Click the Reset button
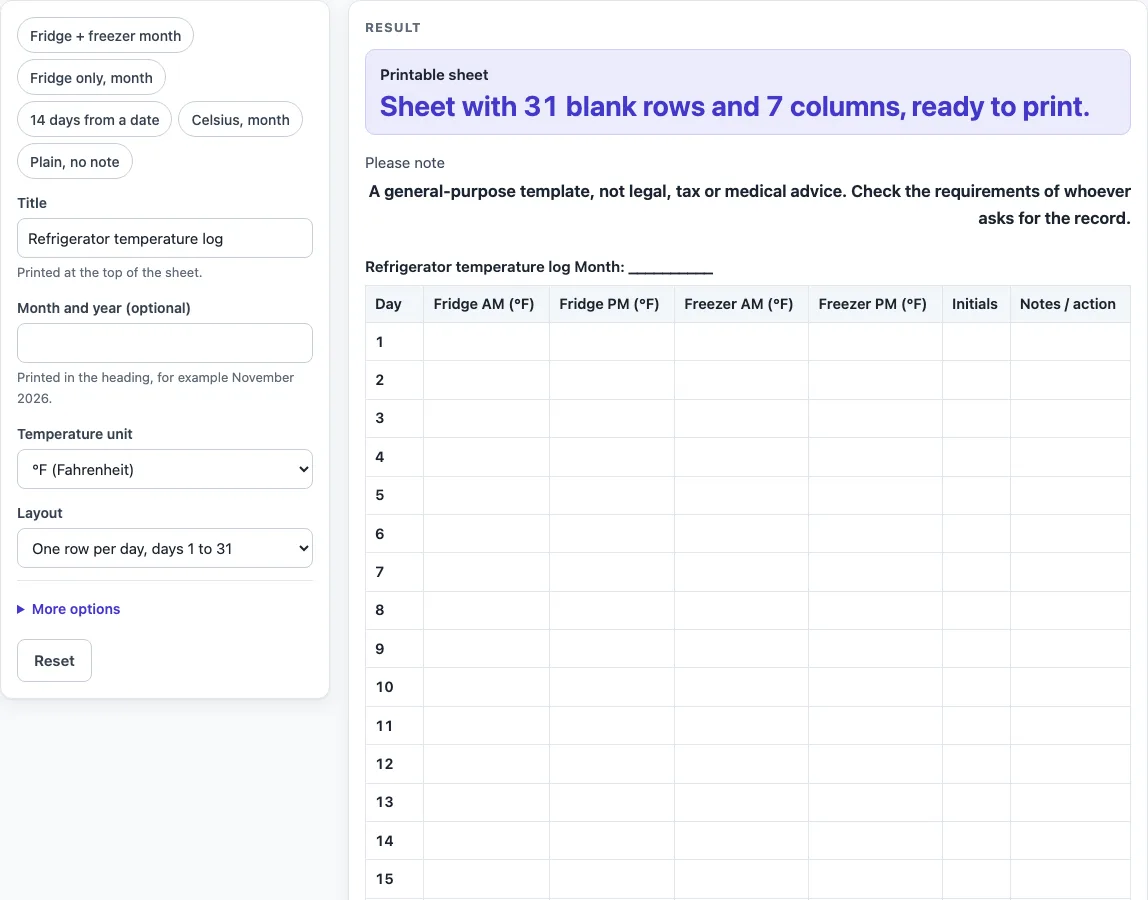1148x900 pixels. 54,661
